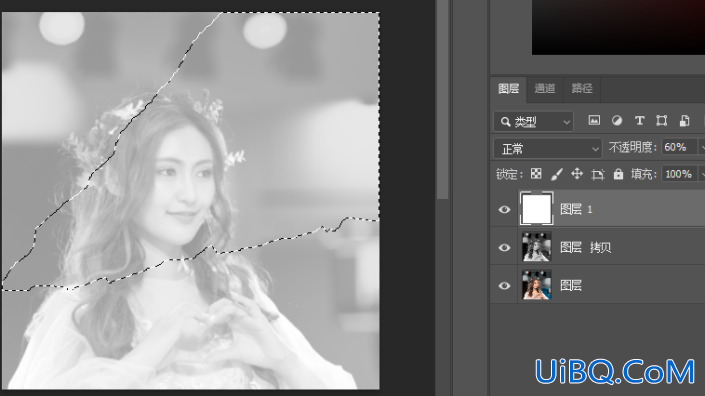Screen dimensions: 705x396
Task: Switch to the 路径 tab
Action: (x=582, y=89)
